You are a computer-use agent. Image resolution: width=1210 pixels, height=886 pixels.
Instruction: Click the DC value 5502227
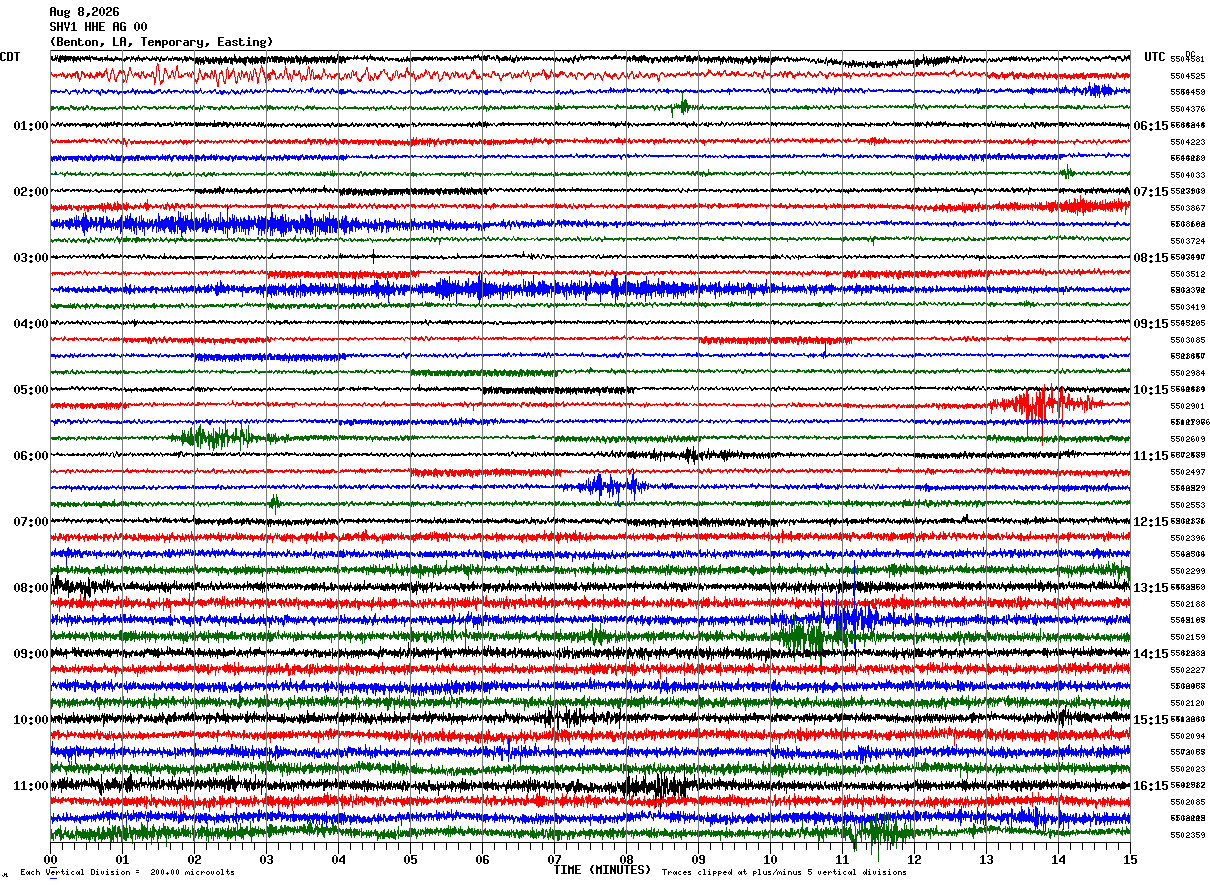click(1187, 670)
